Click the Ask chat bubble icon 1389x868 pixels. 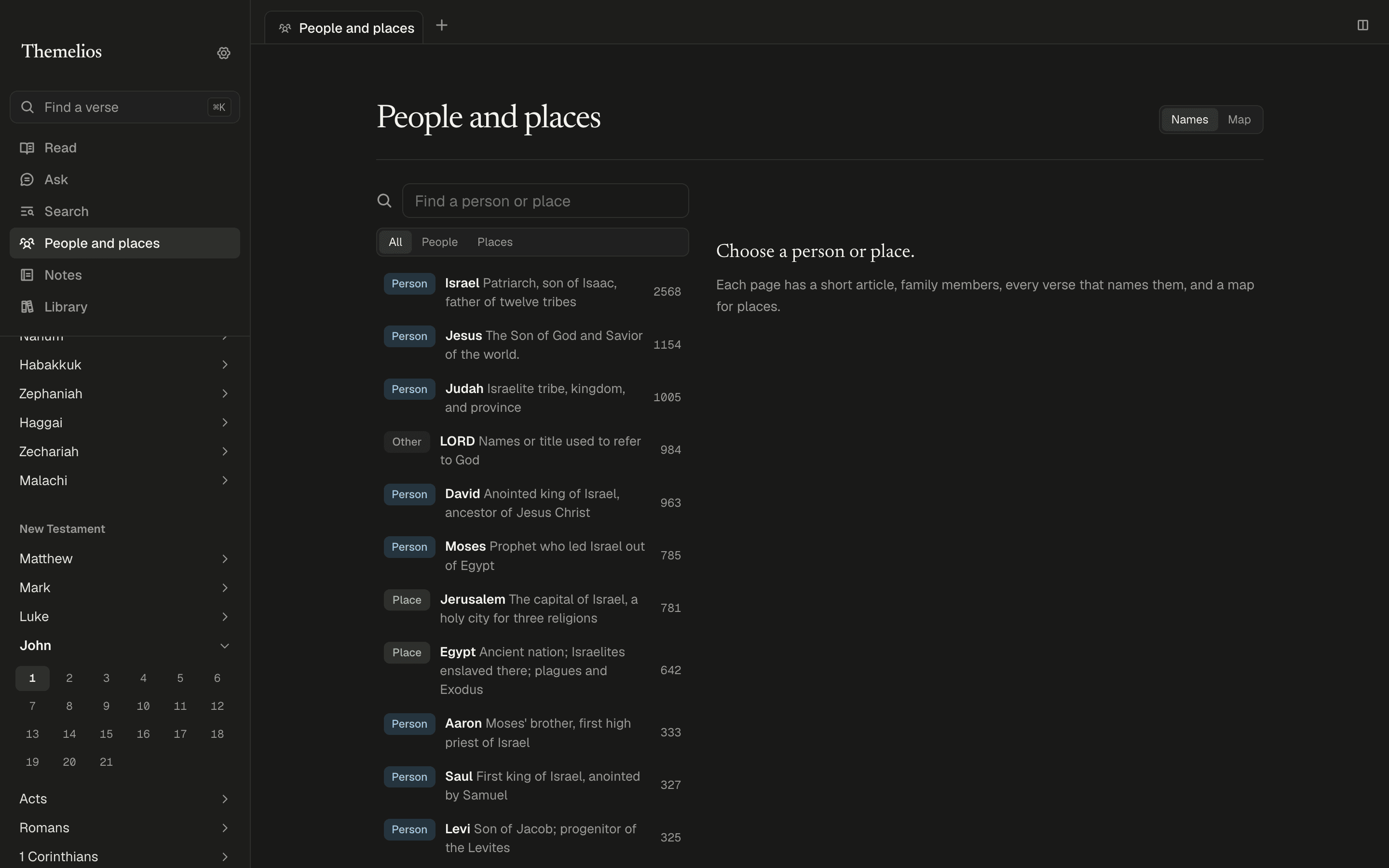point(27,180)
